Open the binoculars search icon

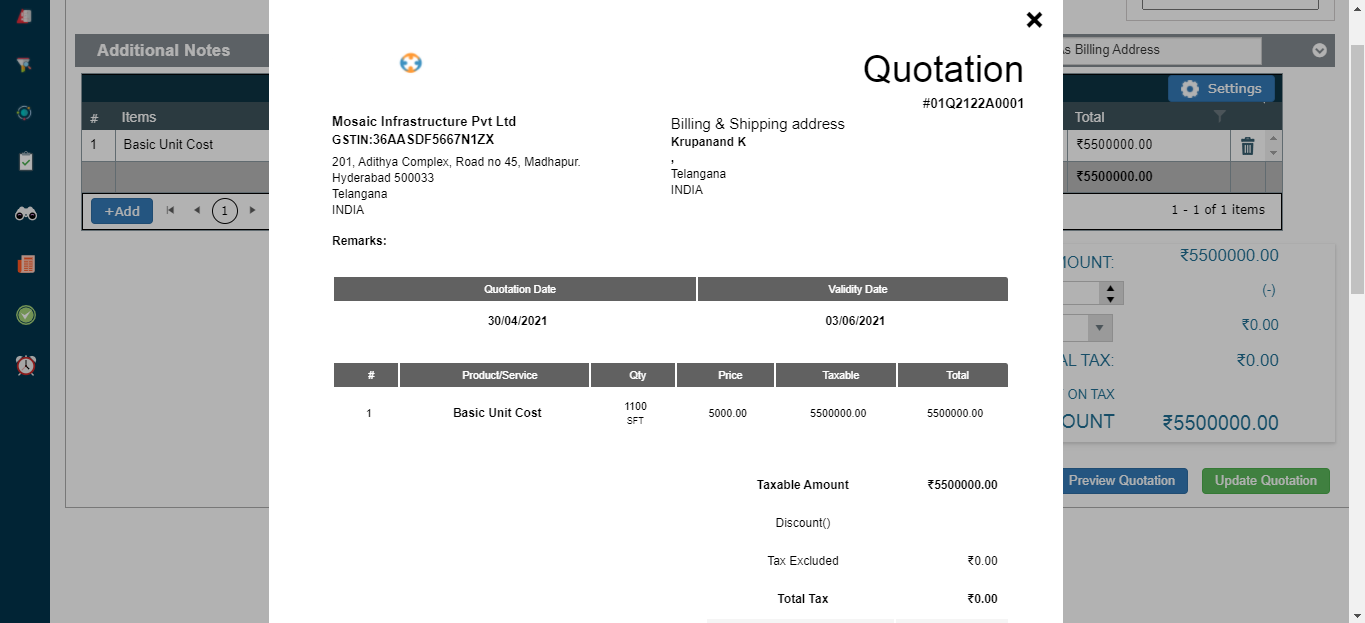tap(25, 213)
